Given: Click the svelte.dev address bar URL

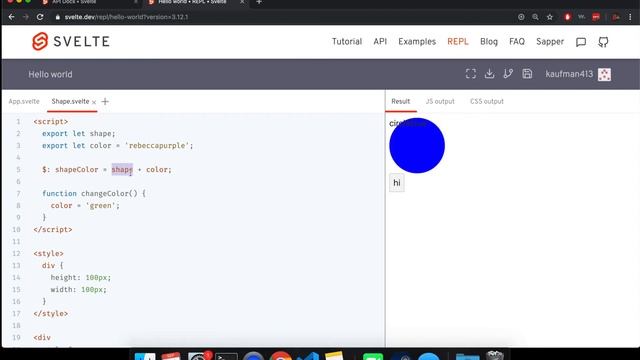Looking at the screenshot, I should tap(126, 17).
